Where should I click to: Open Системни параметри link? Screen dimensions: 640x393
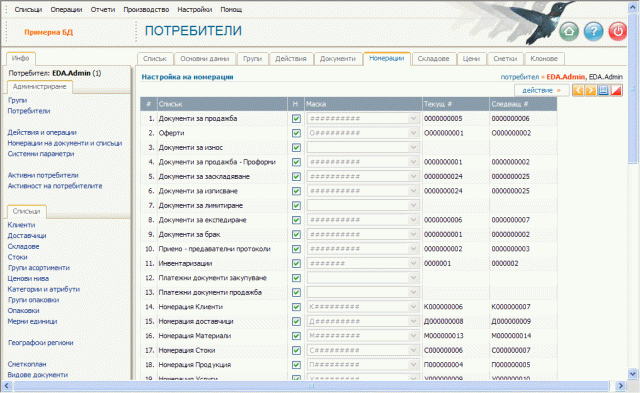[41, 154]
